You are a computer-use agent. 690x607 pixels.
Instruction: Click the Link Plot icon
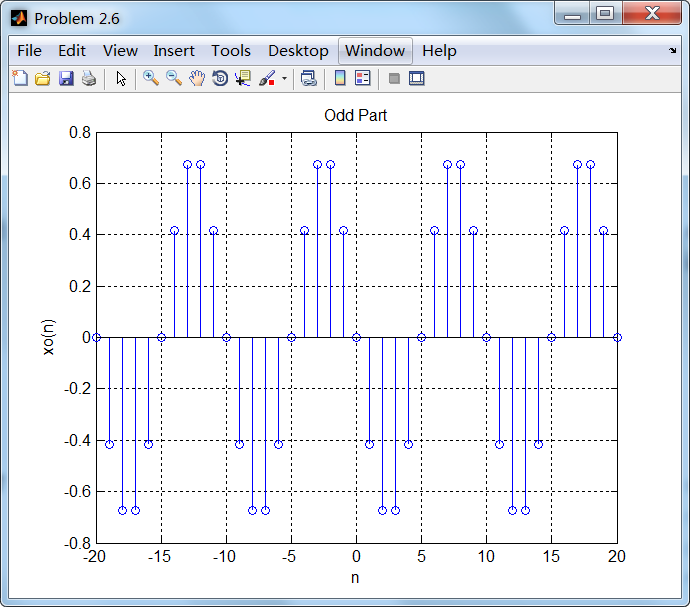[308, 79]
